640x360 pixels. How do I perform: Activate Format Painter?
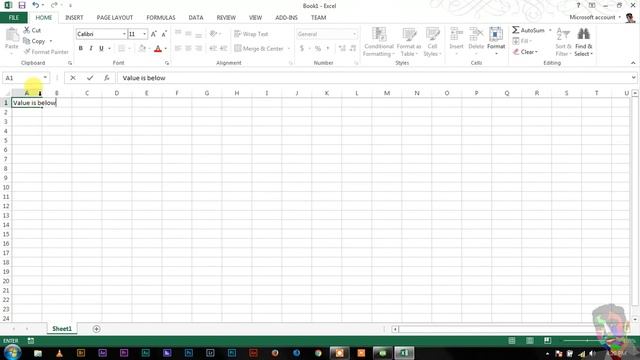pos(46,52)
